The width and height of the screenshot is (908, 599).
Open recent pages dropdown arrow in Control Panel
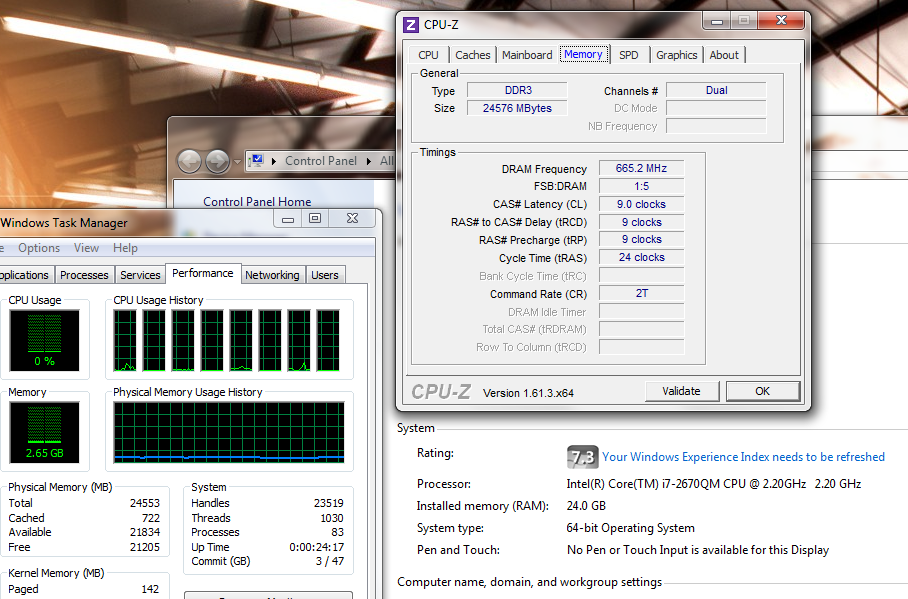(236, 162)
